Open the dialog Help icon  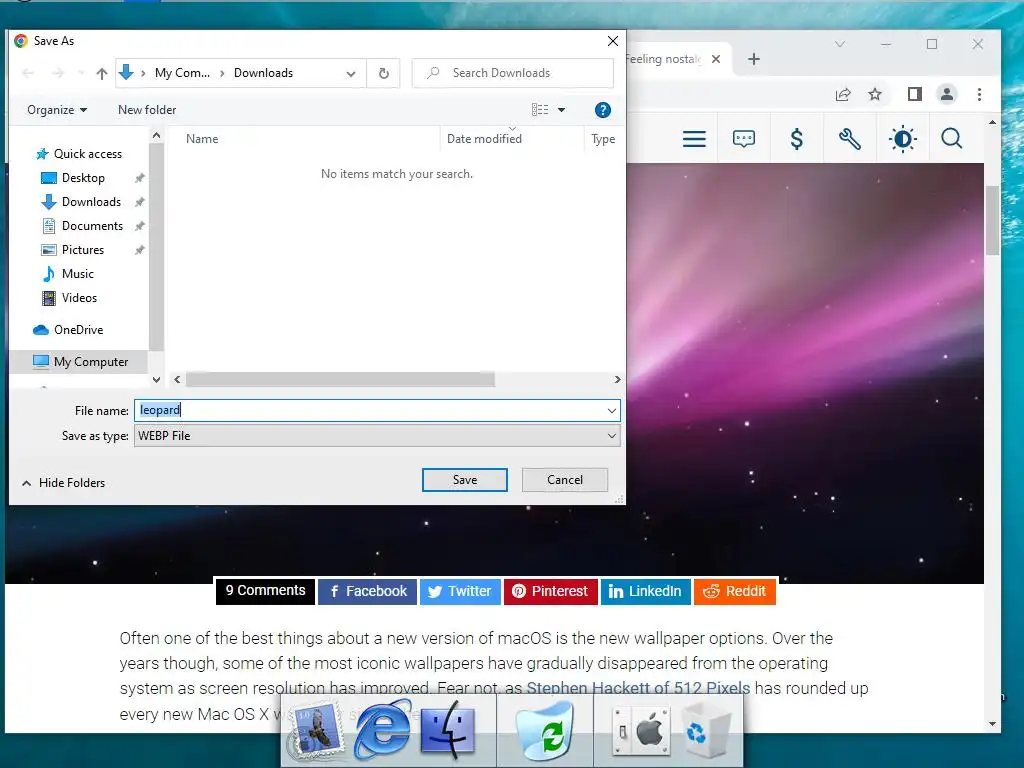tap(603, 110)
